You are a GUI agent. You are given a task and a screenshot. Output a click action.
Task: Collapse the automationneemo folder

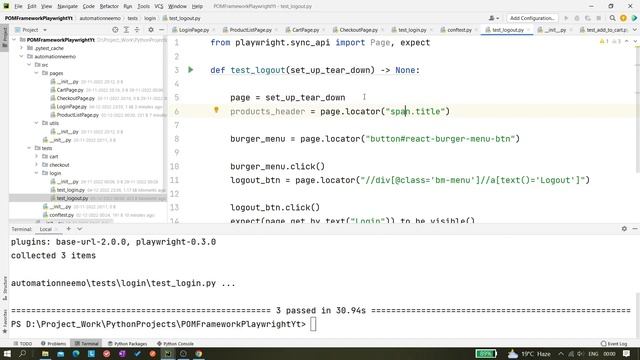(22, 56)
